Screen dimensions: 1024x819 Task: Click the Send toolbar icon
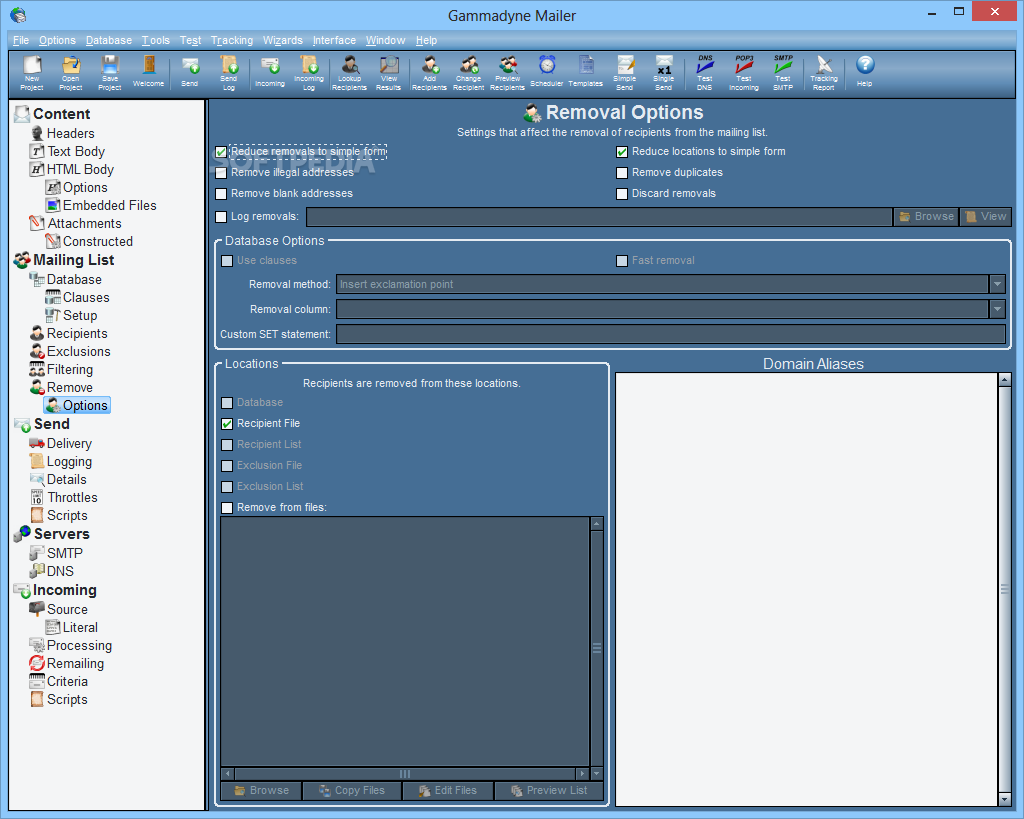coord(190,71)
